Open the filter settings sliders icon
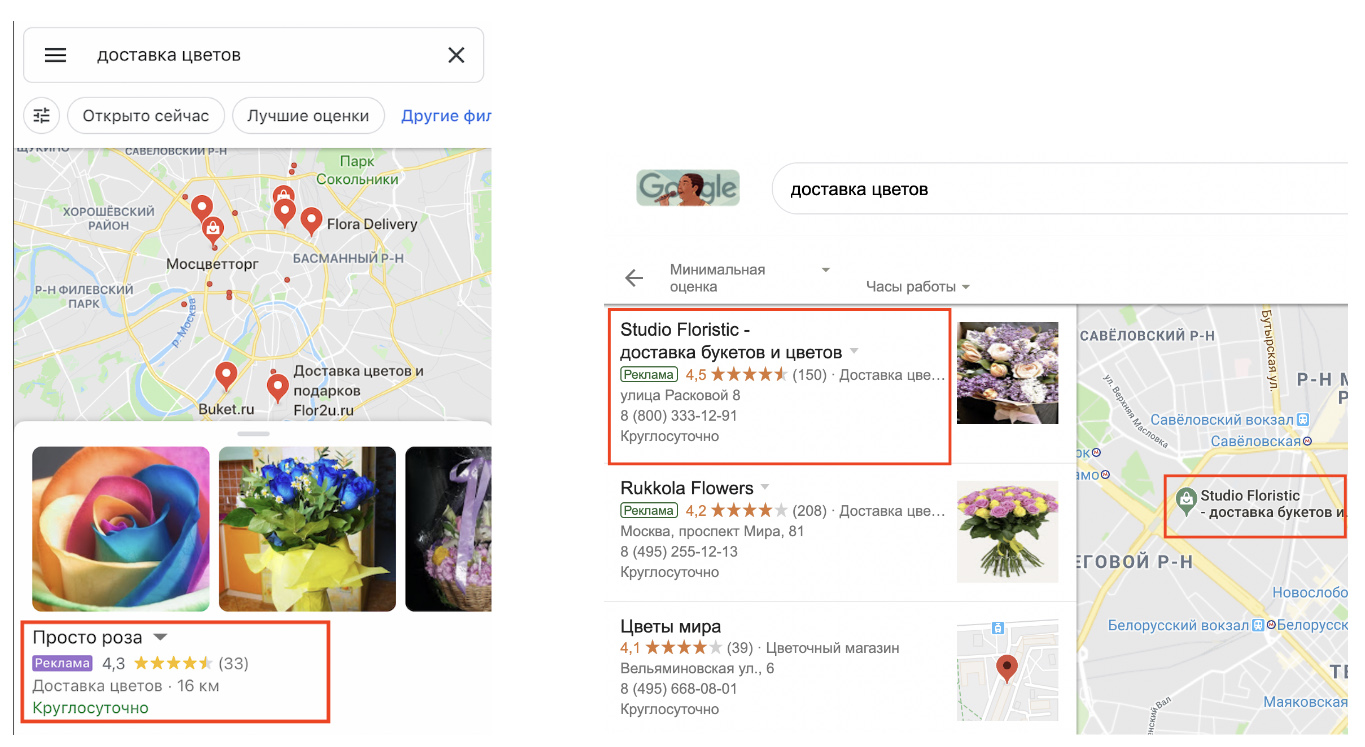 (41, 116)
